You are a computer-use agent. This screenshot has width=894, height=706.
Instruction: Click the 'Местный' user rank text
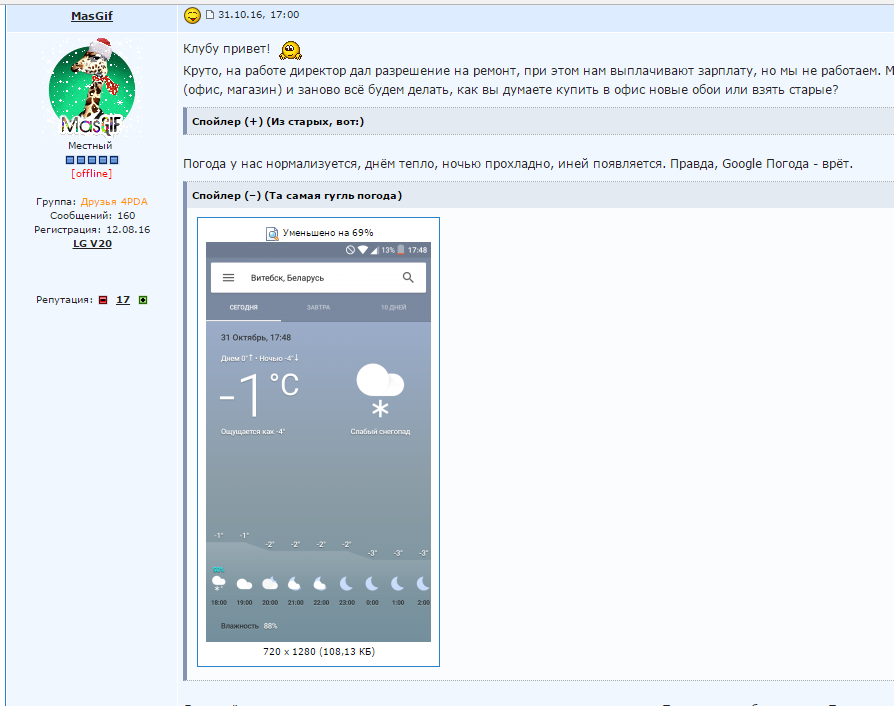tap(90, 146)
